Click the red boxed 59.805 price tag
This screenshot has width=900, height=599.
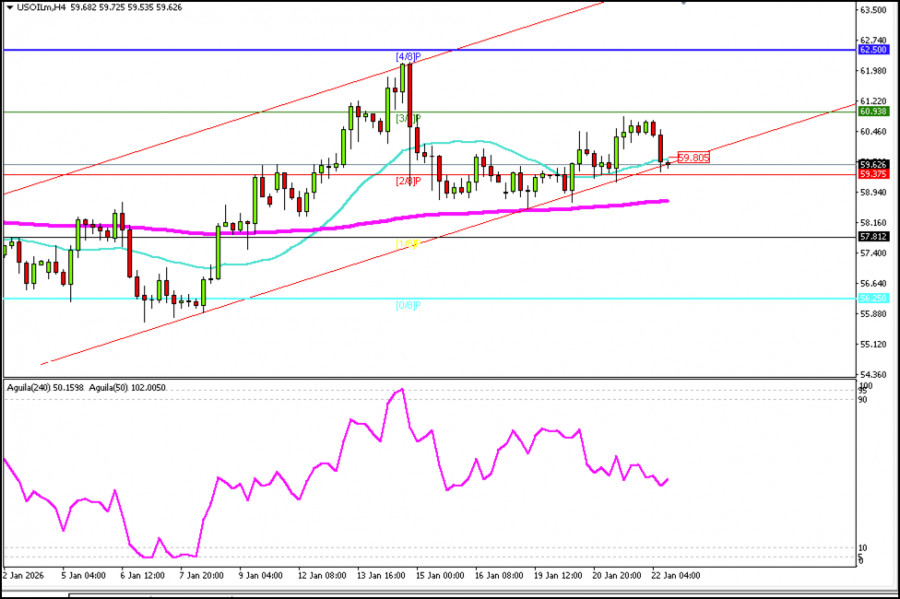click(693, 157)
